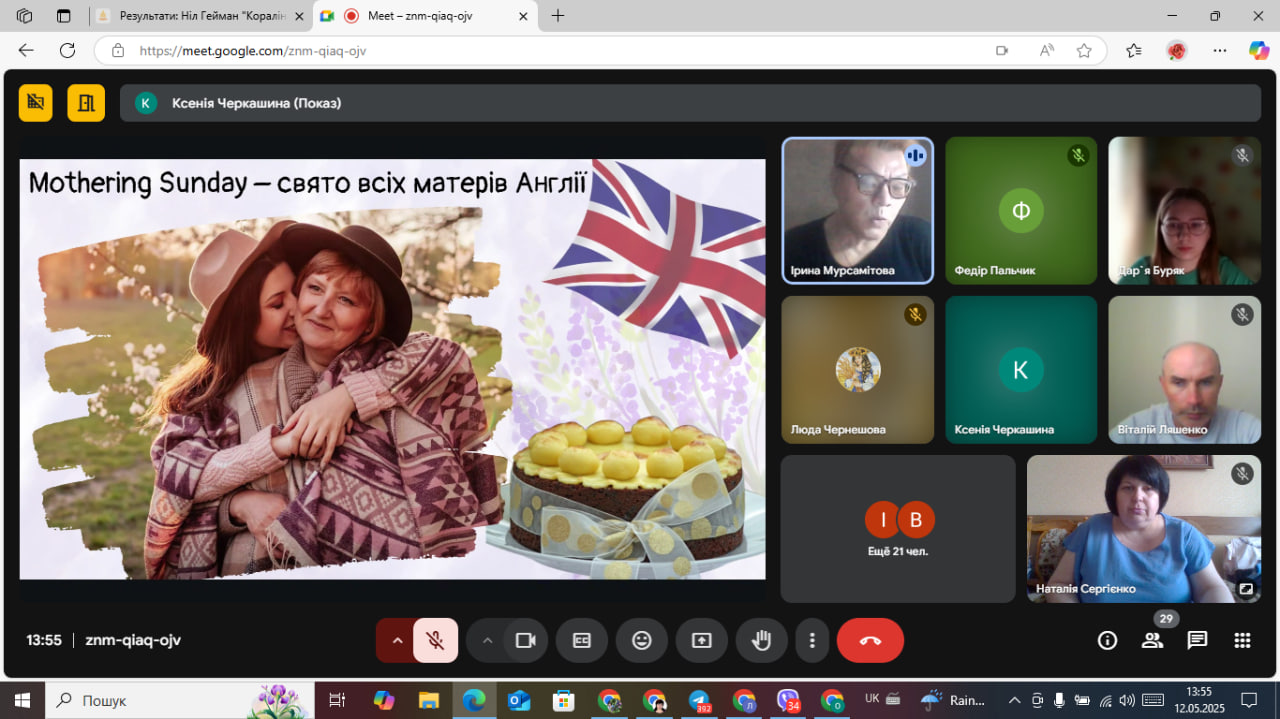1280x719 pixels.
Task: Select Ксенія Черкашина participant tile
Action: click(x=1021, y=370)
